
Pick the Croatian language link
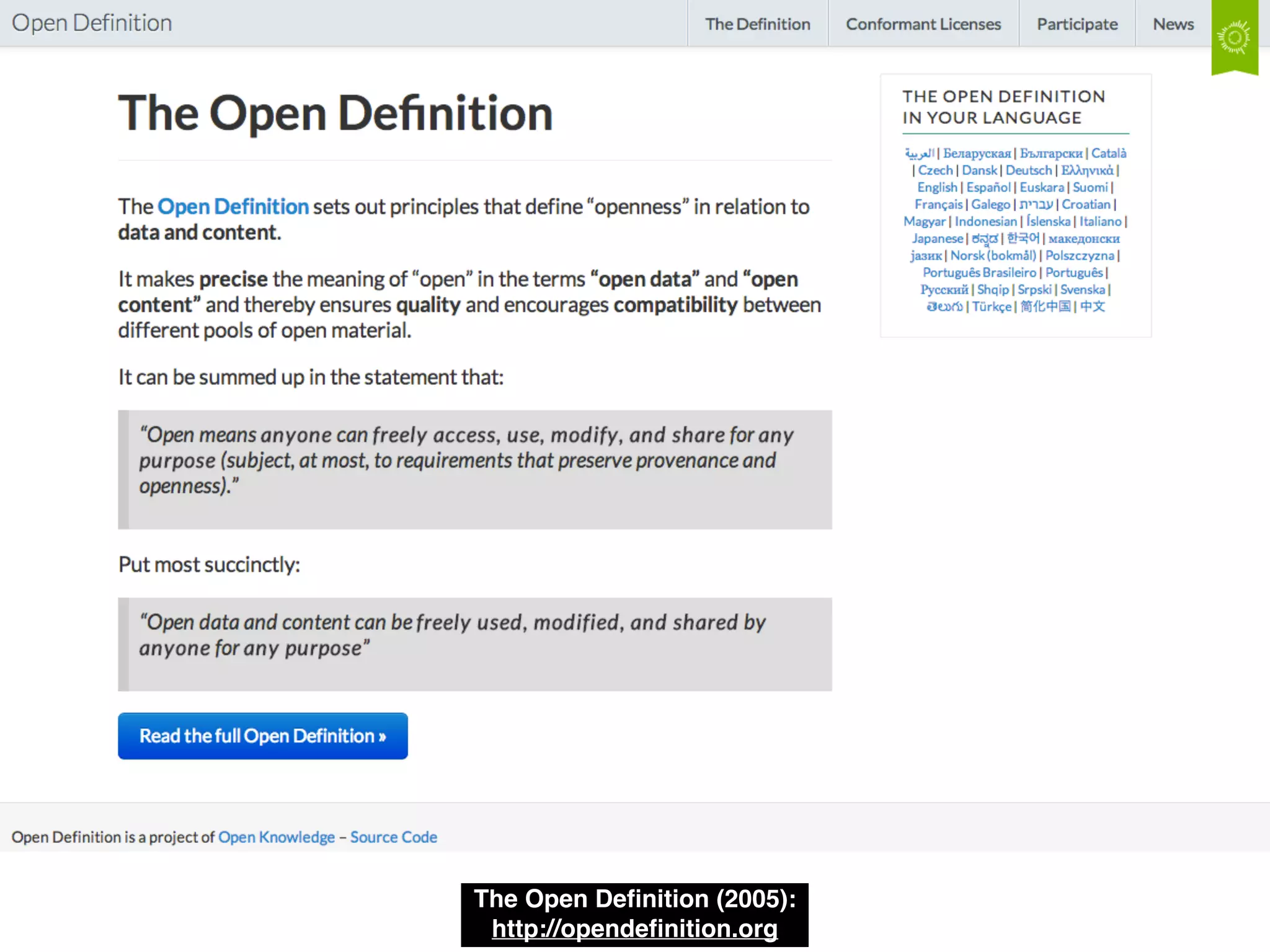click(x=1086, y=205)
